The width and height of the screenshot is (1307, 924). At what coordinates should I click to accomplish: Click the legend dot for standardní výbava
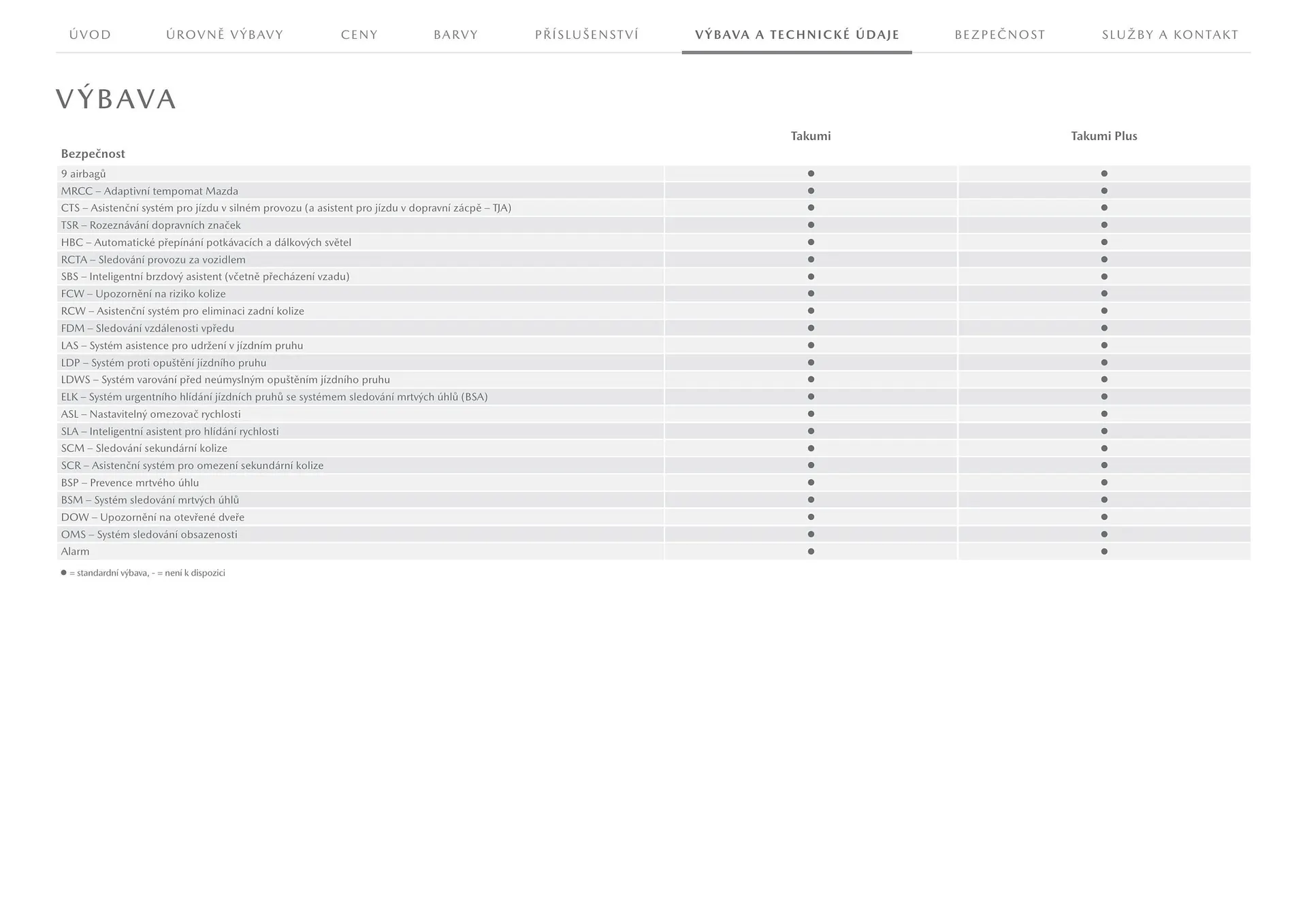(64, 573)
